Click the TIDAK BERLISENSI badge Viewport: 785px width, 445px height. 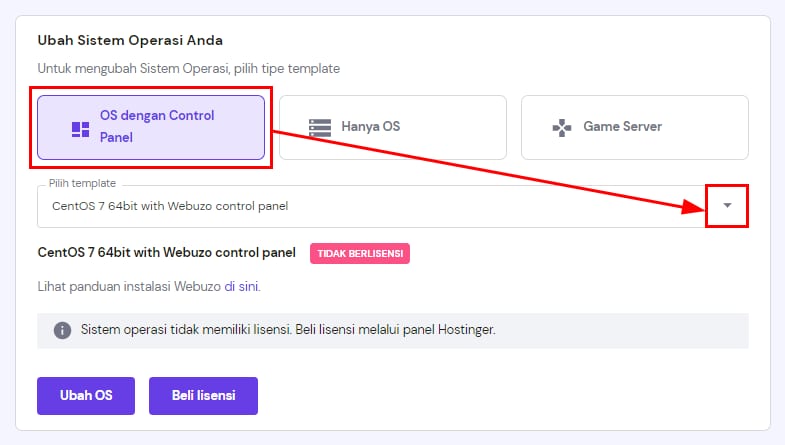(360, 254)
